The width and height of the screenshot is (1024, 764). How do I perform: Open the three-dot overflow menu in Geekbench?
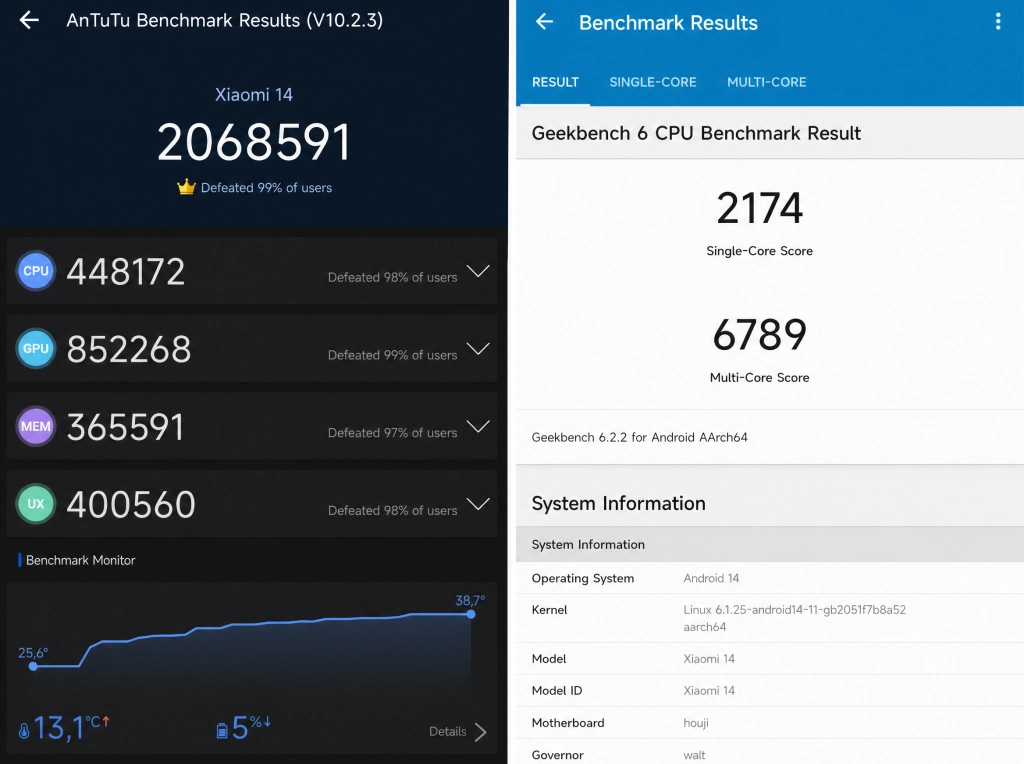(998, 22)
